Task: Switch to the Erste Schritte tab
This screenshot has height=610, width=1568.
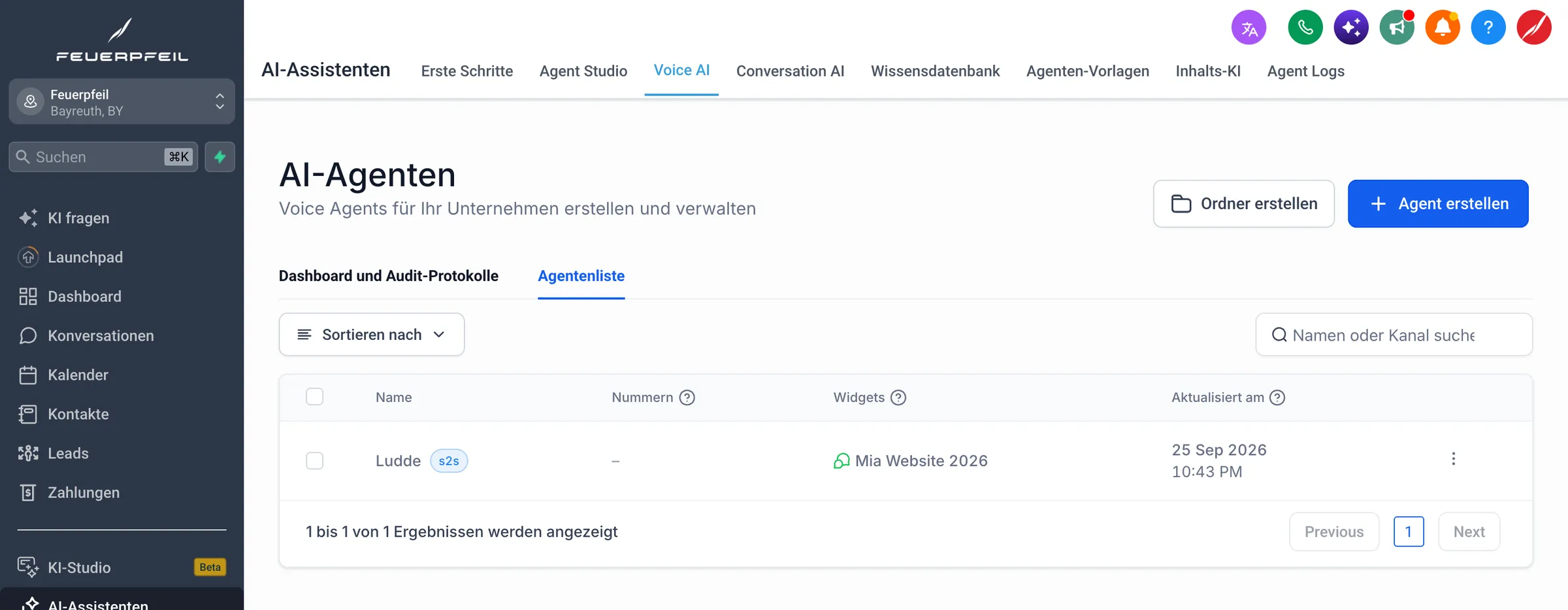Action: 467,71
